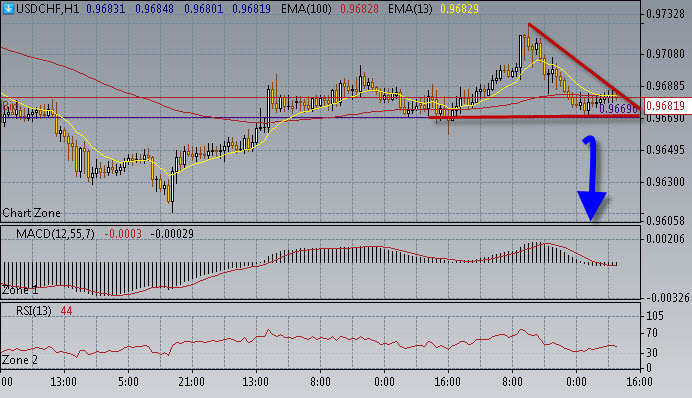Image resolution: width=692 pixels, height=398 pixels.
Task: Click the MACD(12,55,7) indicator label
Action: pos(55,234)
